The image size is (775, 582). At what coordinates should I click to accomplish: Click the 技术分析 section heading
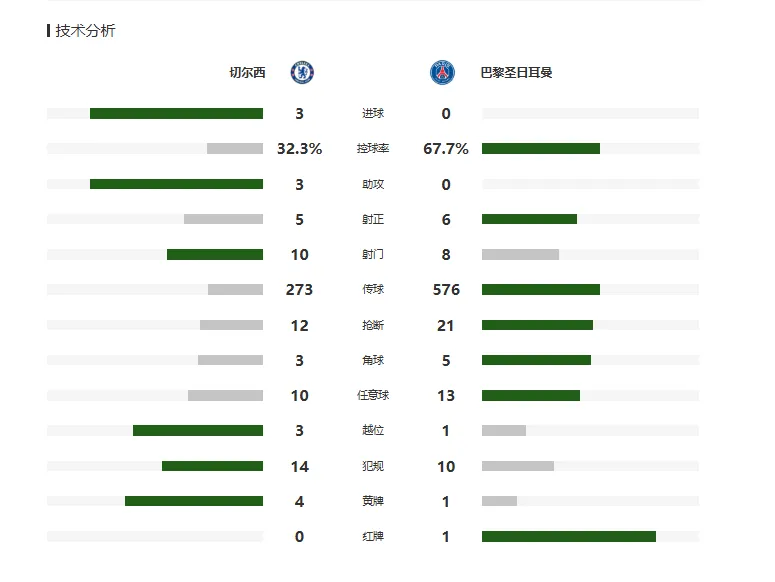point(86,31)
